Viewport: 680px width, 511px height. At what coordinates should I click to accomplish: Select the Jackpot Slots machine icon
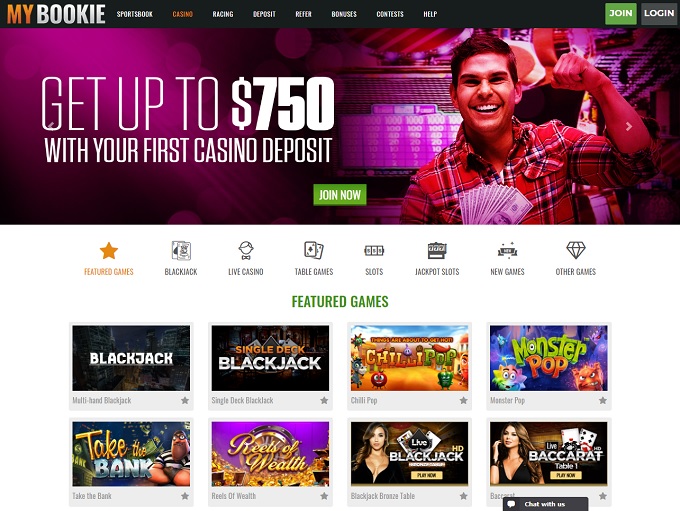tap(437, 250)
